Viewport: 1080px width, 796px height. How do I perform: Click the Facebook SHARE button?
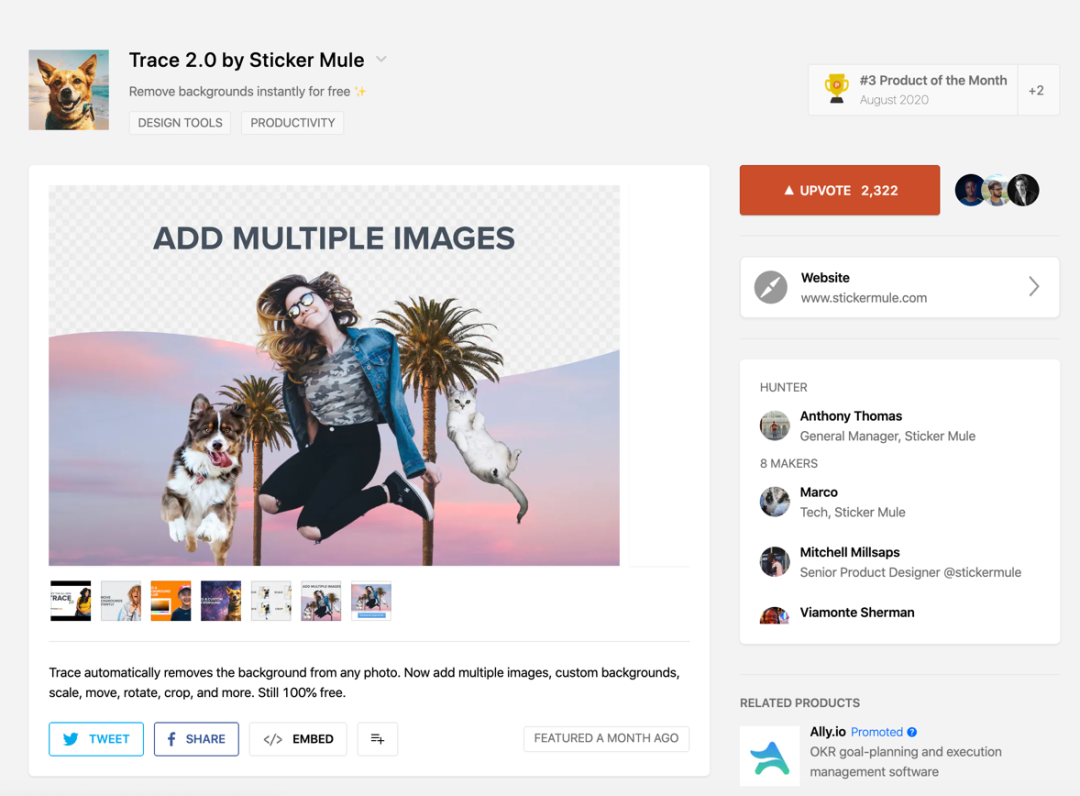(196, 739)
